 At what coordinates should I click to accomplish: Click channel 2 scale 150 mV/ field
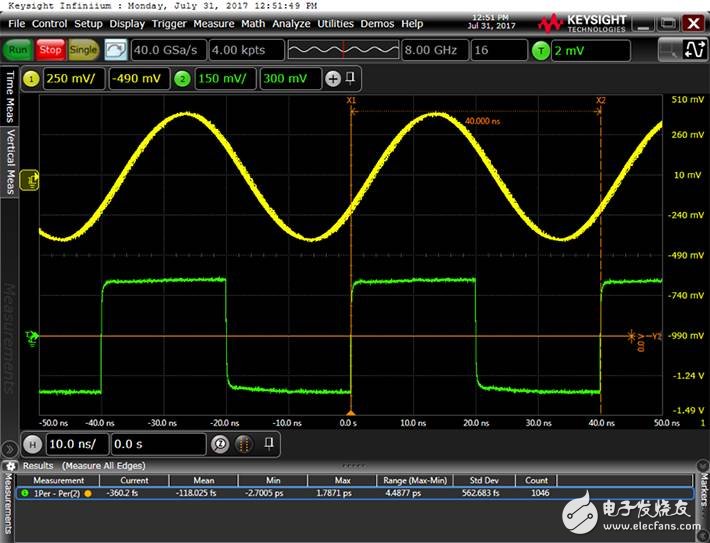coord(225,79)
